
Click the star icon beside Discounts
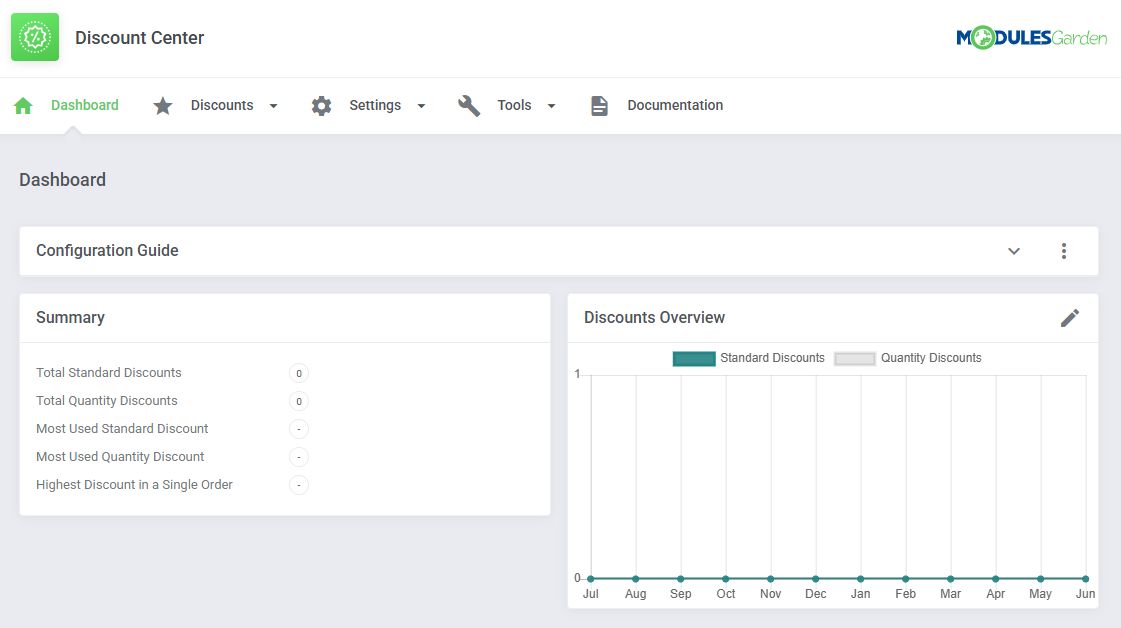pyautogui.click(x=163, y=106)
